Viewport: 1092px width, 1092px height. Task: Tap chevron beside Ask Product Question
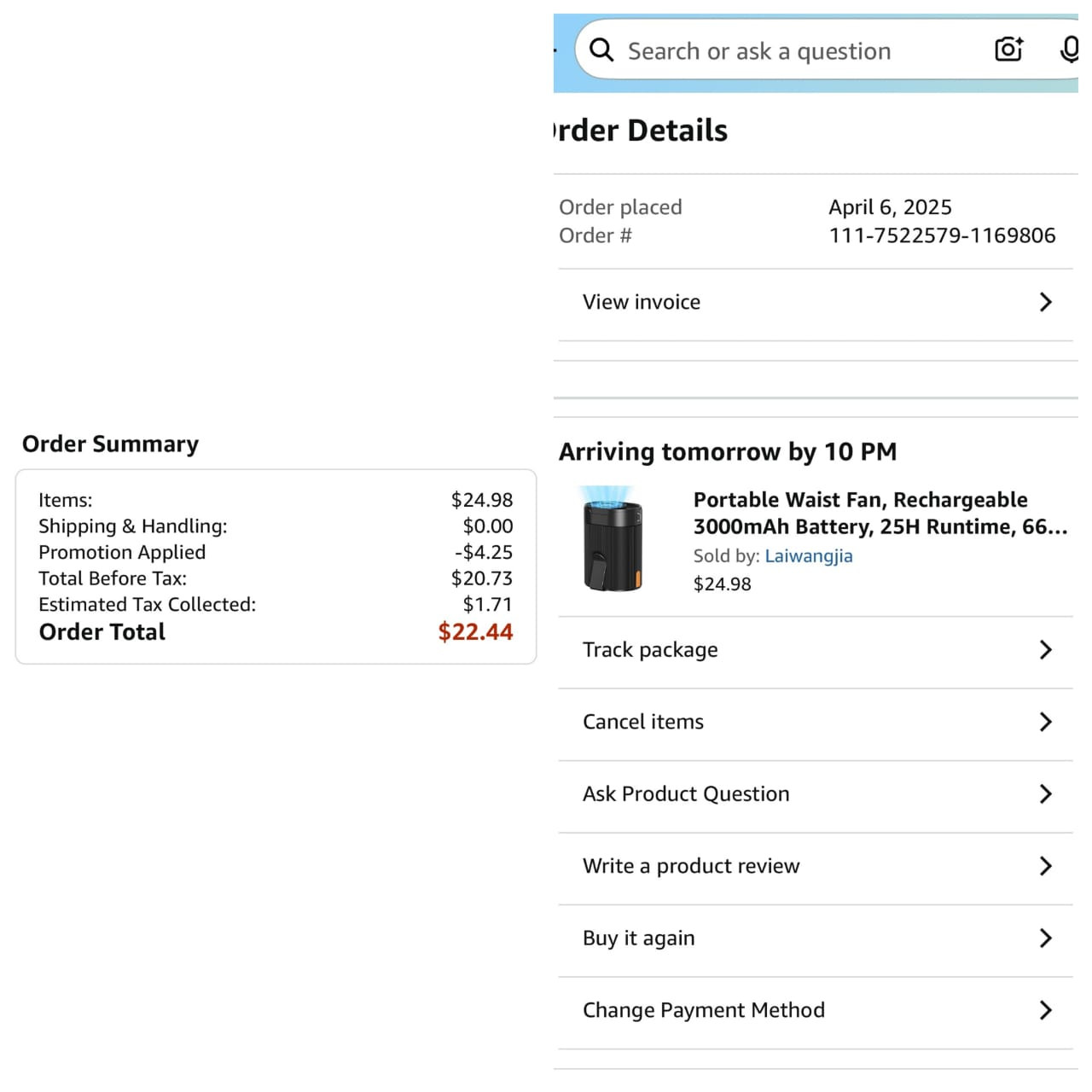[x=1046, y=794]
